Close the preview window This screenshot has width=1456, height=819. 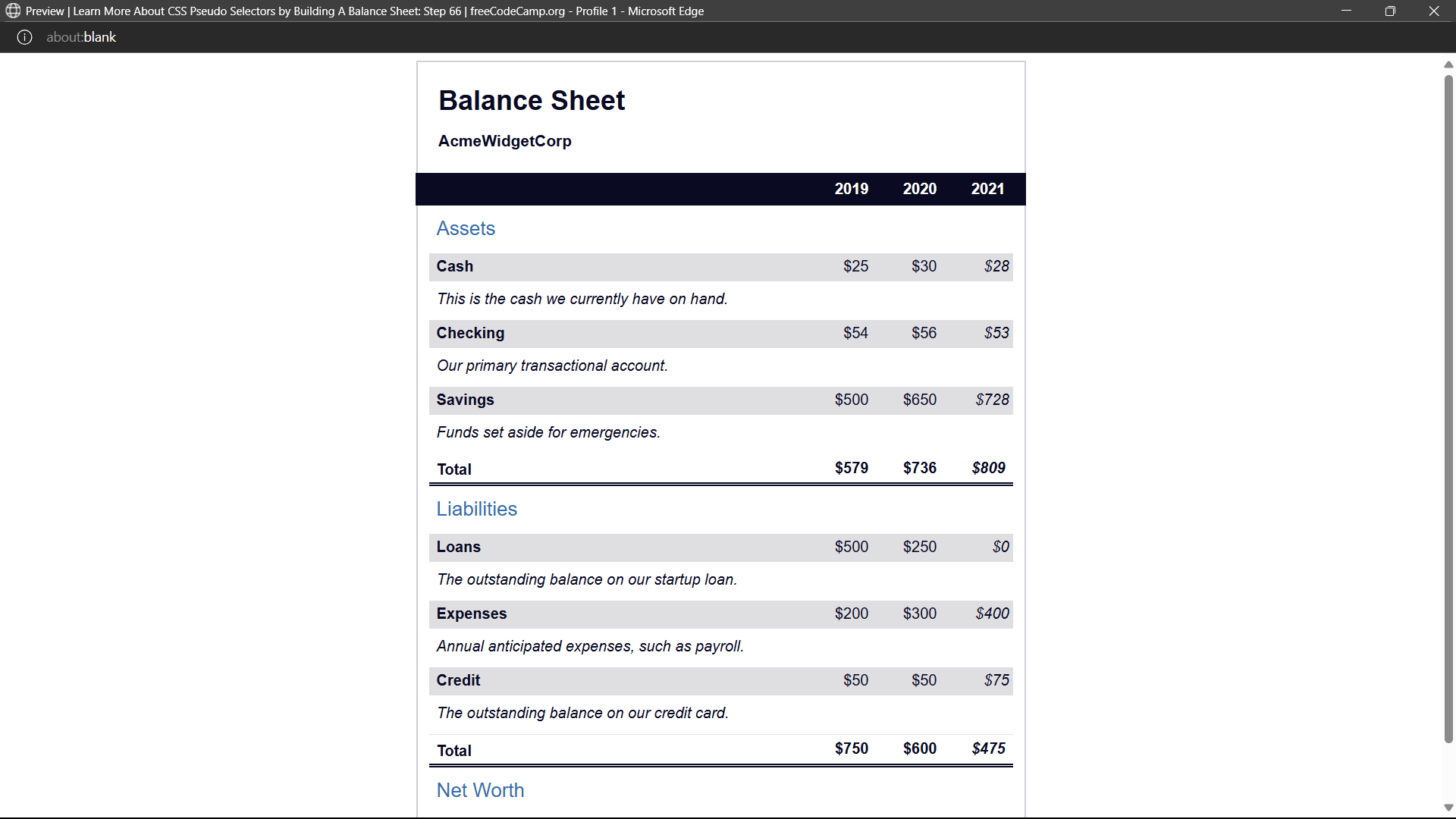point(1434,11)
